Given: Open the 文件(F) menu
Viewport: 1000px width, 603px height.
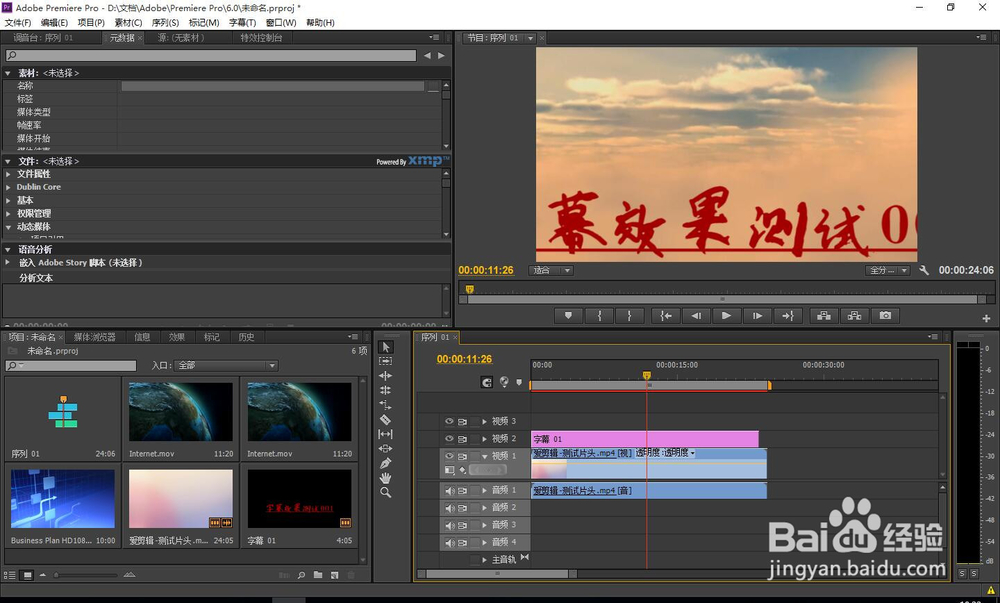Looking at the screenshot, I should (x=18, y=22).
